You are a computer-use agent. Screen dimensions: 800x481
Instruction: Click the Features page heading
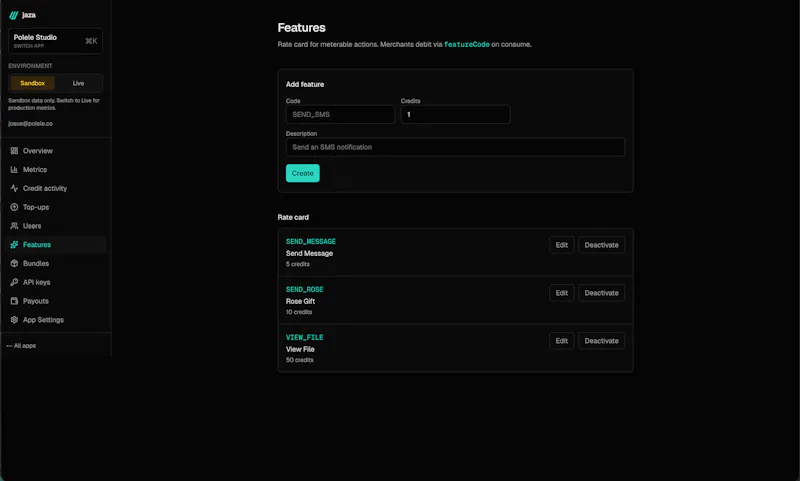(x=302, y=28)
